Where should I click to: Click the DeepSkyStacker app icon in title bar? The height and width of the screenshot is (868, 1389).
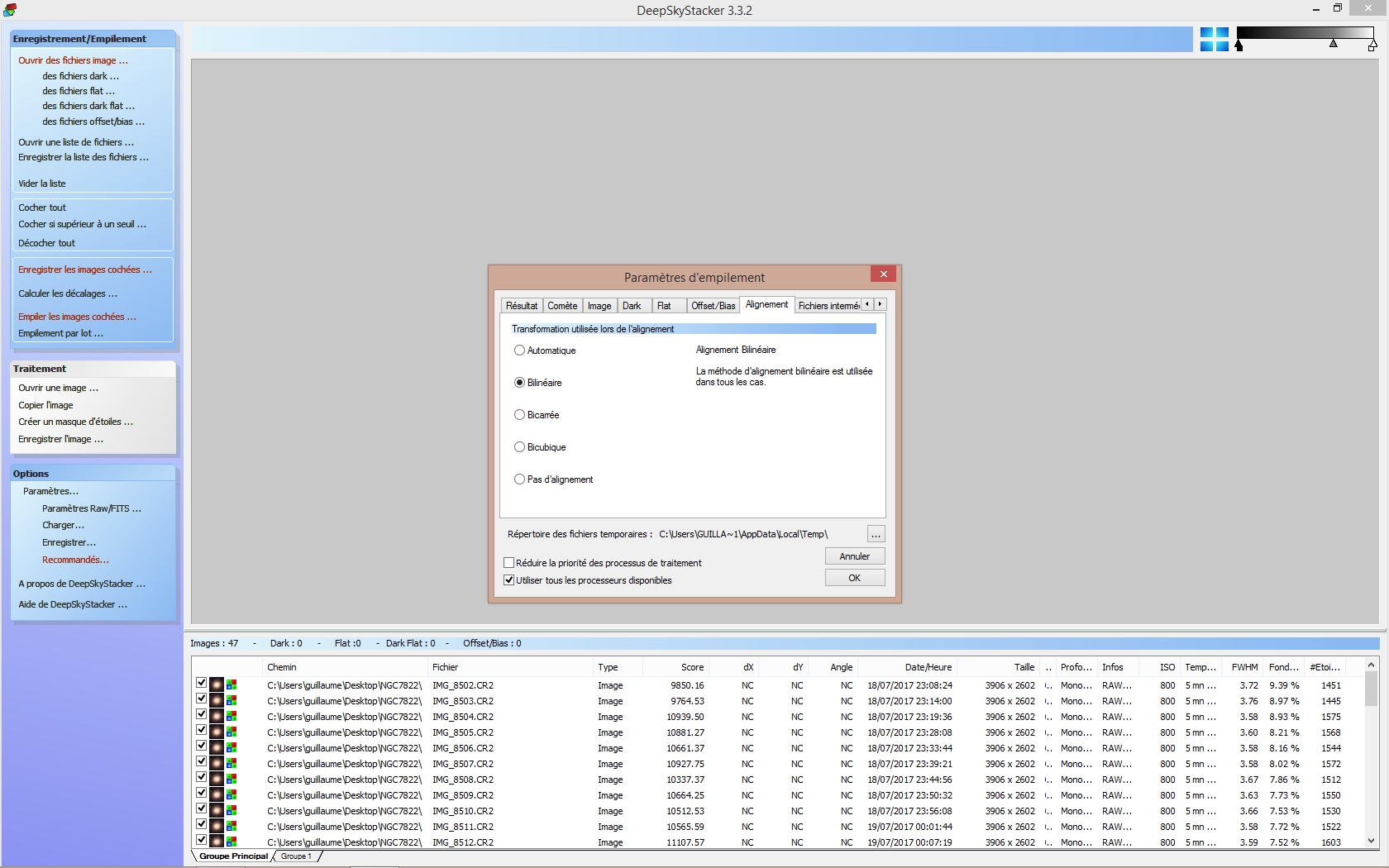pyautogui.click(x=10, y=10)
